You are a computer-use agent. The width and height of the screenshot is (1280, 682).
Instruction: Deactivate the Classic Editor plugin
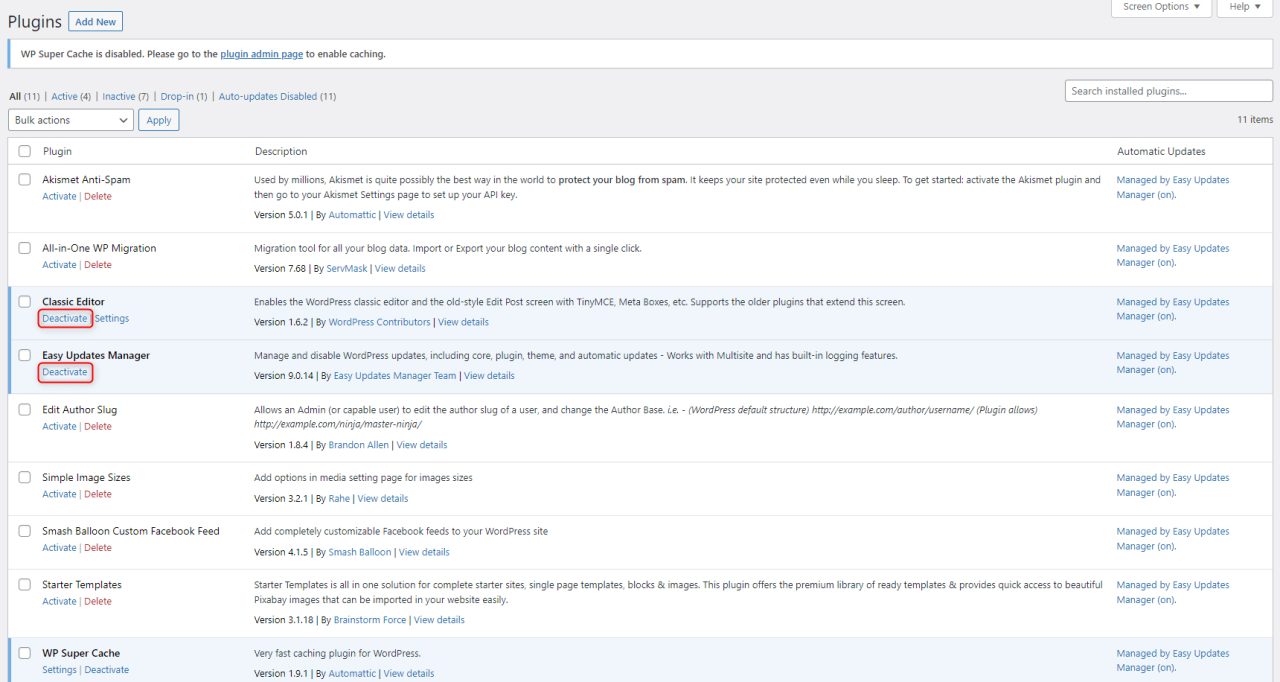pyautogui.click(x=64, y=318)
